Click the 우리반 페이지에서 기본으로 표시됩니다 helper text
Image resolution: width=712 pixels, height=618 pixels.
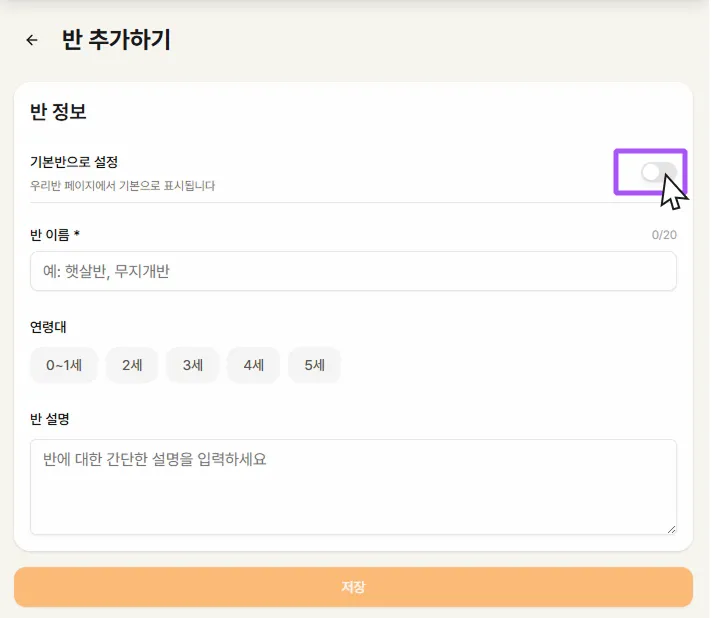122,185
